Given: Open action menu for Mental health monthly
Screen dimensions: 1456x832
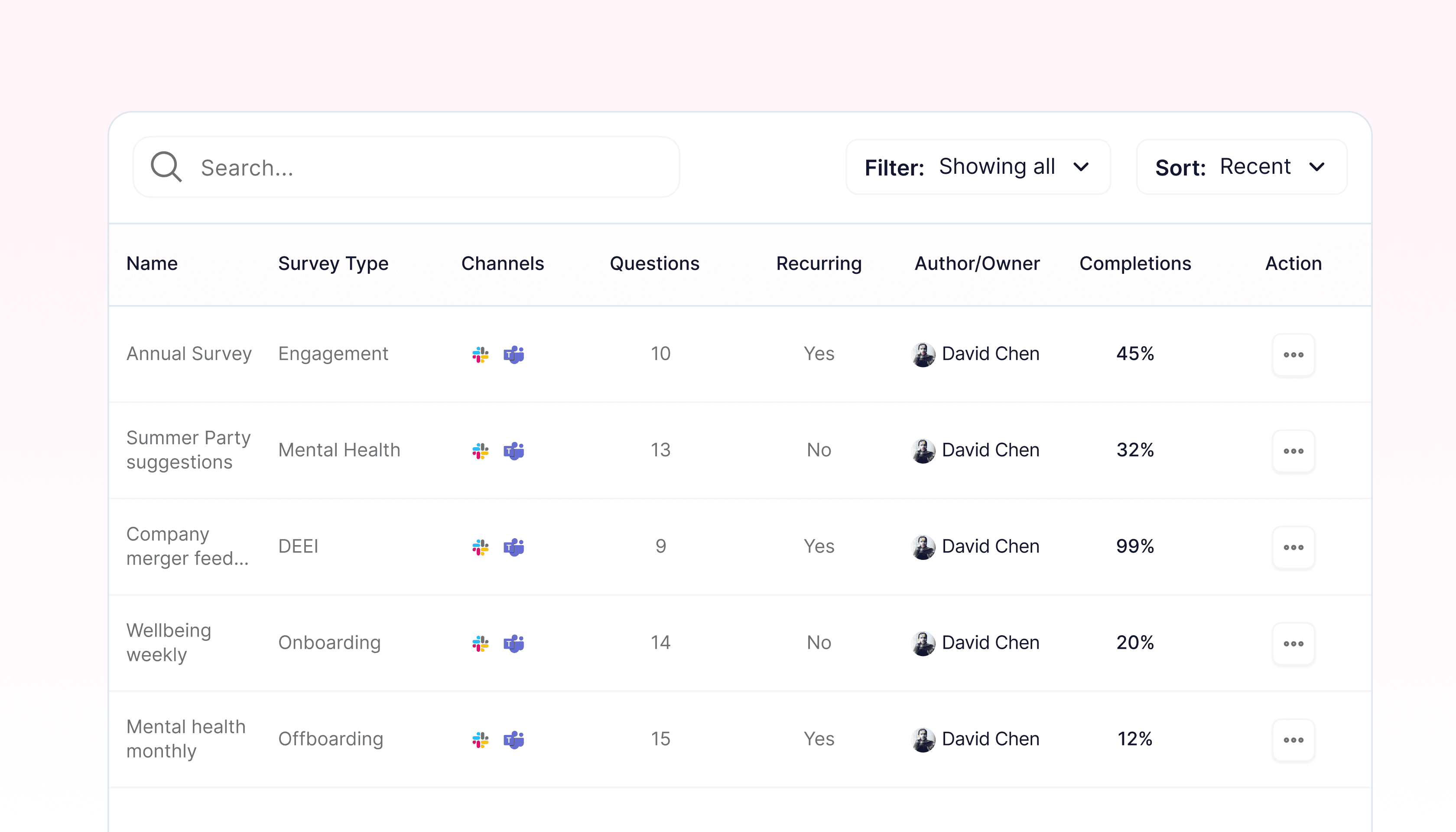Looking at the screenshot, I should click(1293, 740).
